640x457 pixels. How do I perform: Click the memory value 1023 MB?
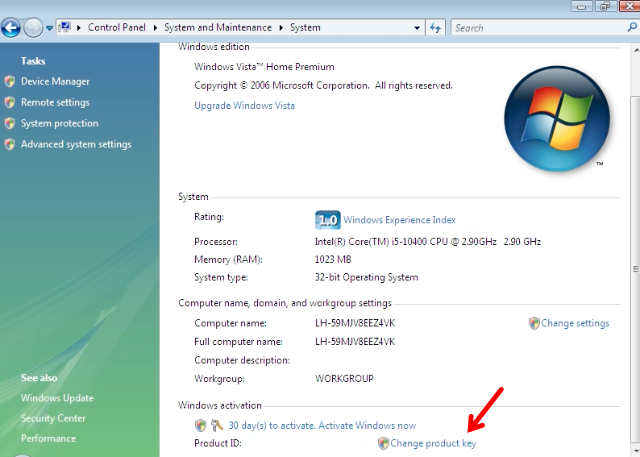click(333, 260)
